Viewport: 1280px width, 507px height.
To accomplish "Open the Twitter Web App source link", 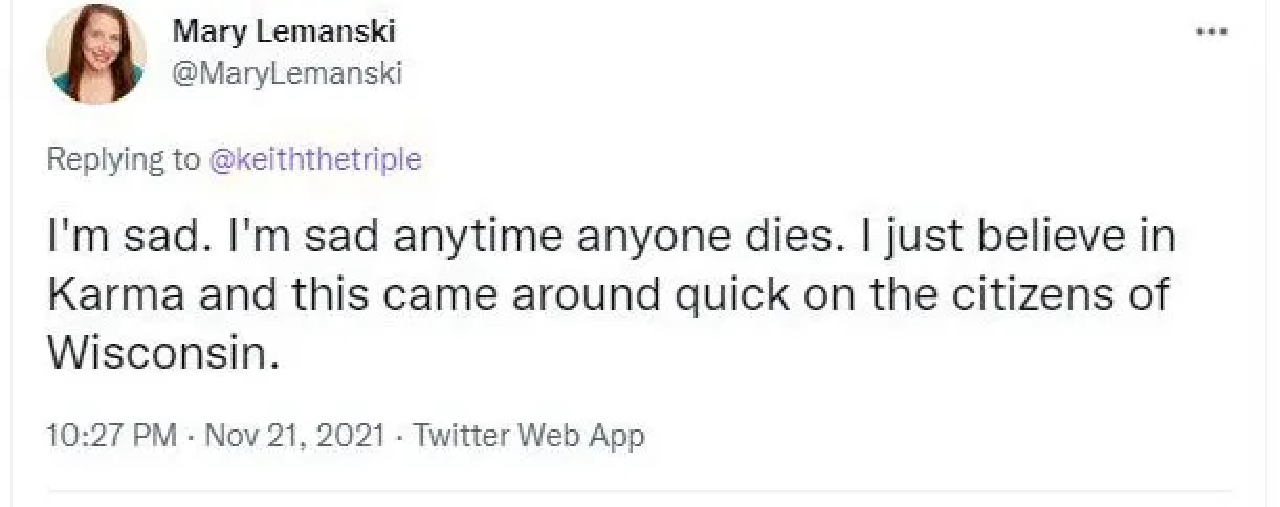I will tap(529, 435).
